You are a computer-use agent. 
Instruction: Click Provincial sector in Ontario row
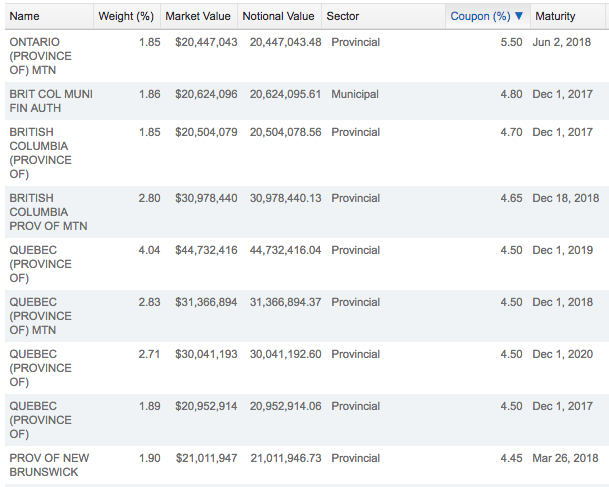pyautogui.click(x=355, y=42)
